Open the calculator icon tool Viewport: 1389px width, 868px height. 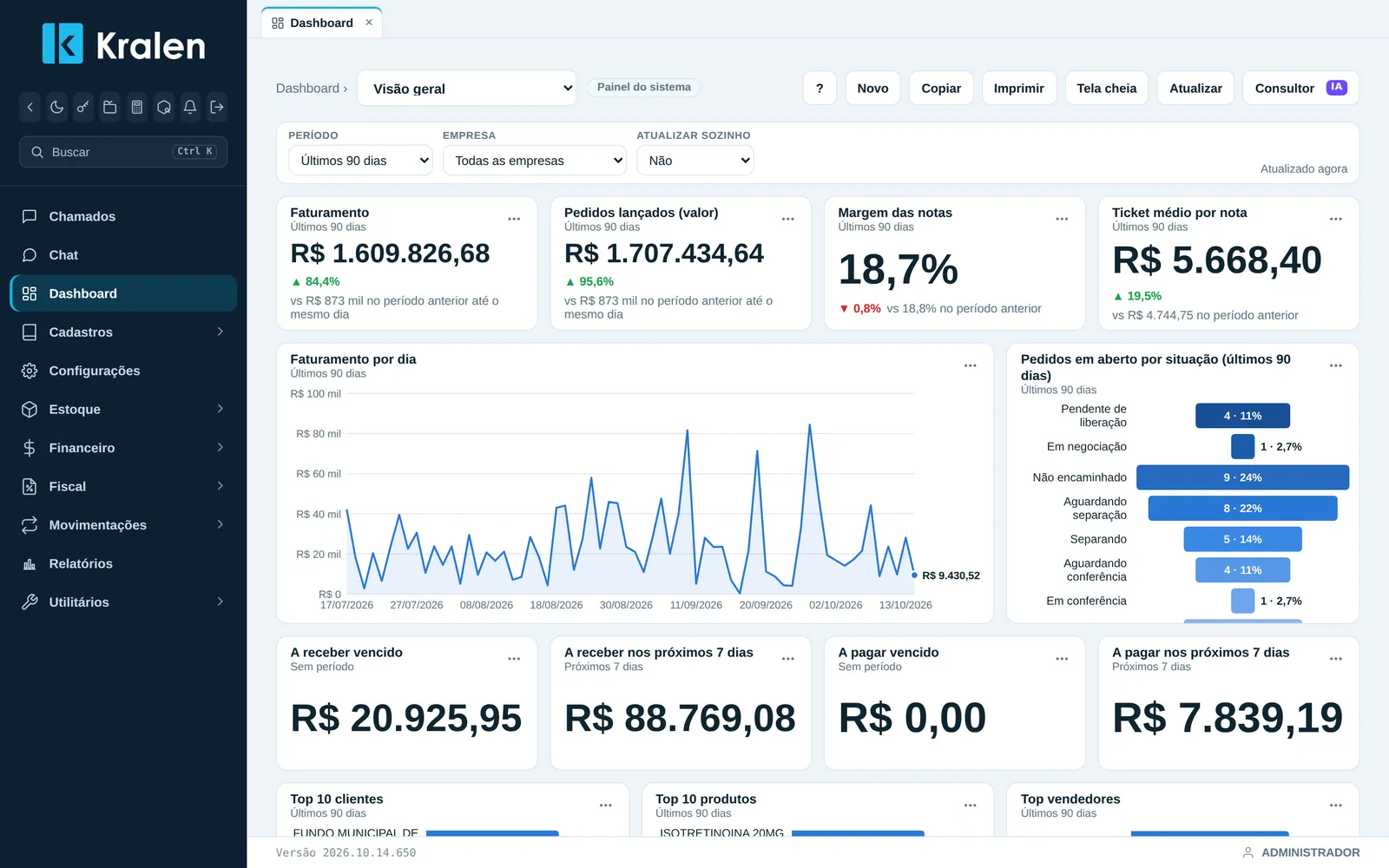tap(136, 108)
